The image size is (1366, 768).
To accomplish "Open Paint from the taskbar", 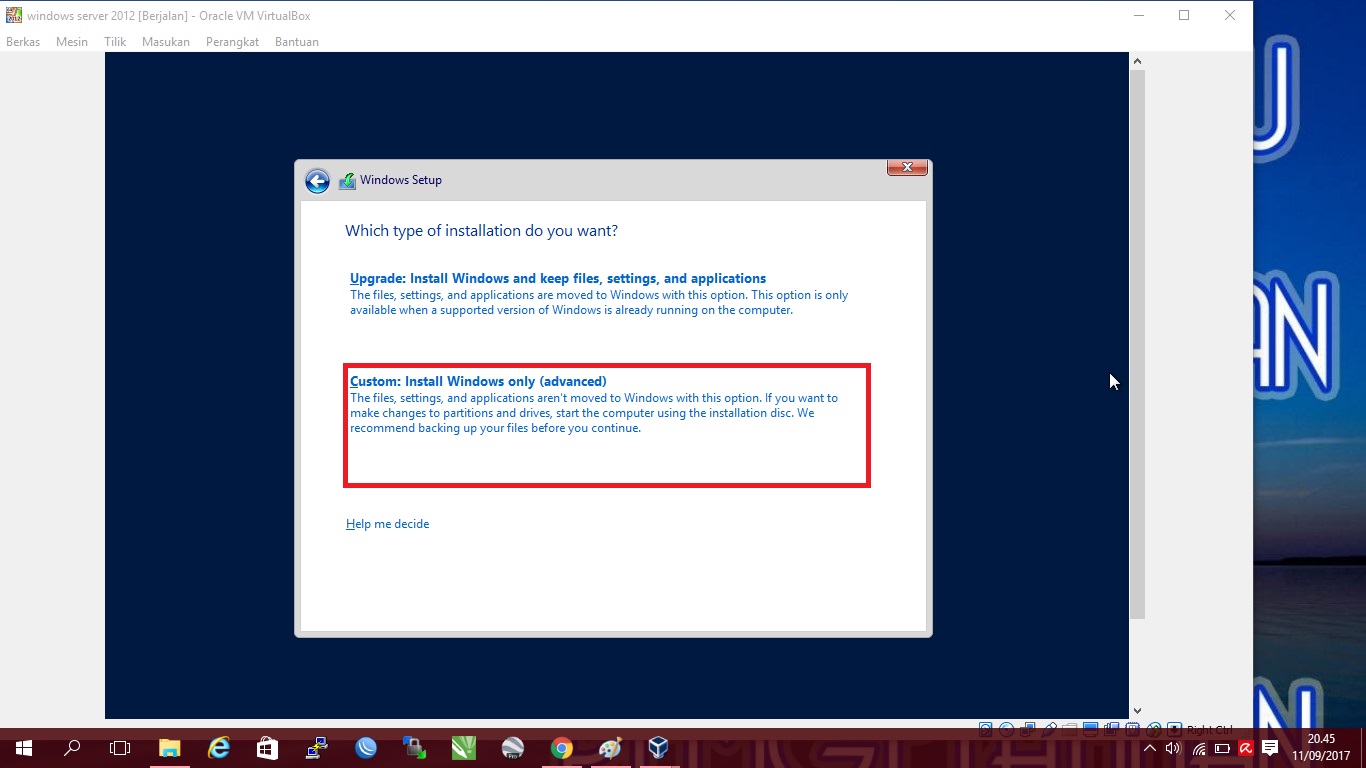I will coord(610,748).
